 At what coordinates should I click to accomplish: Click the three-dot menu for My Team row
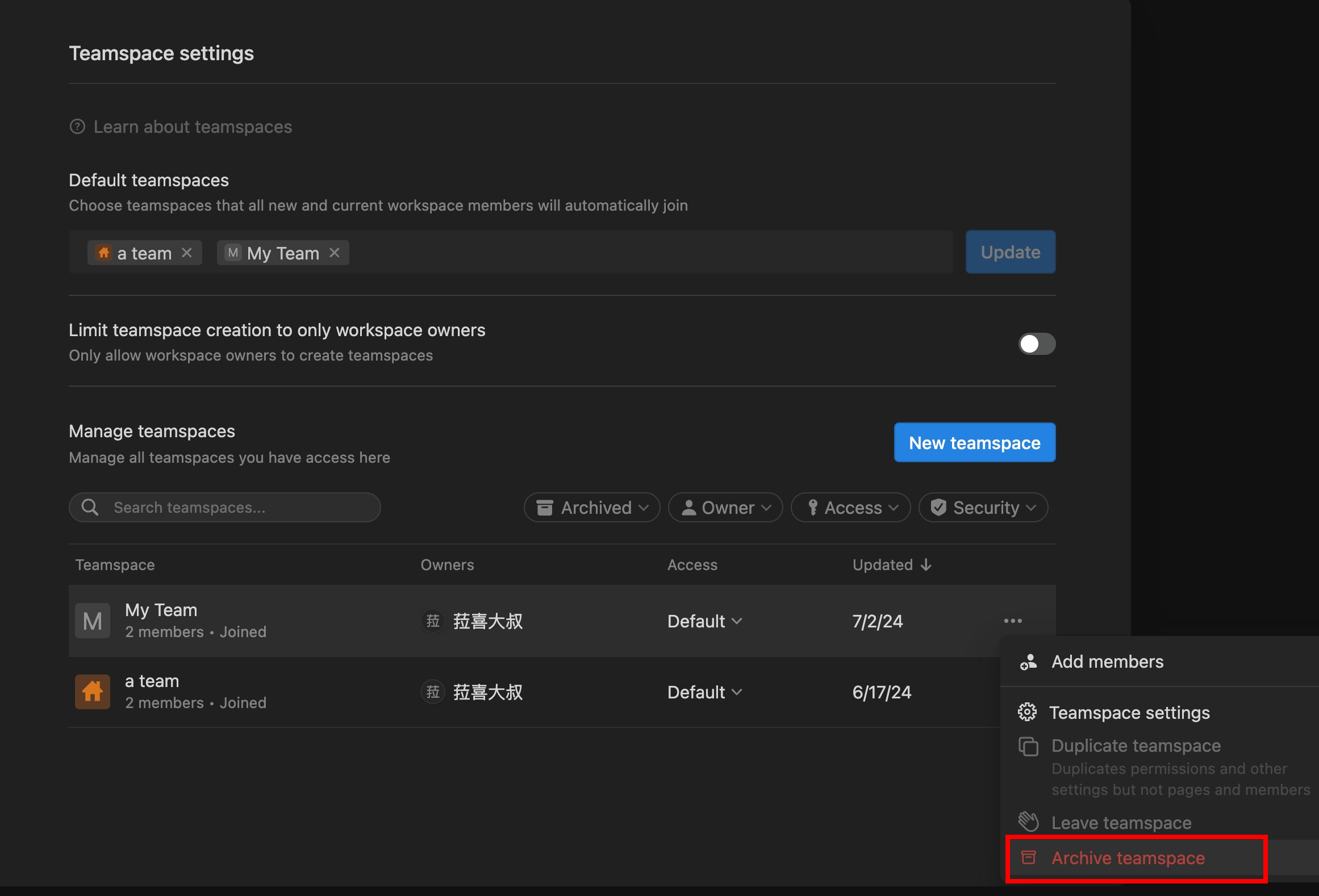coord(1013,621)
